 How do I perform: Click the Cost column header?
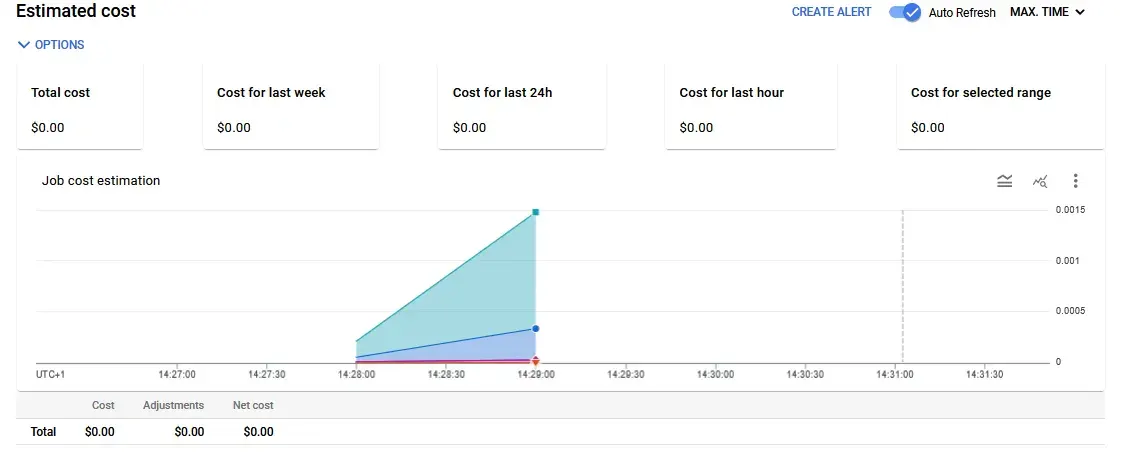103,405
